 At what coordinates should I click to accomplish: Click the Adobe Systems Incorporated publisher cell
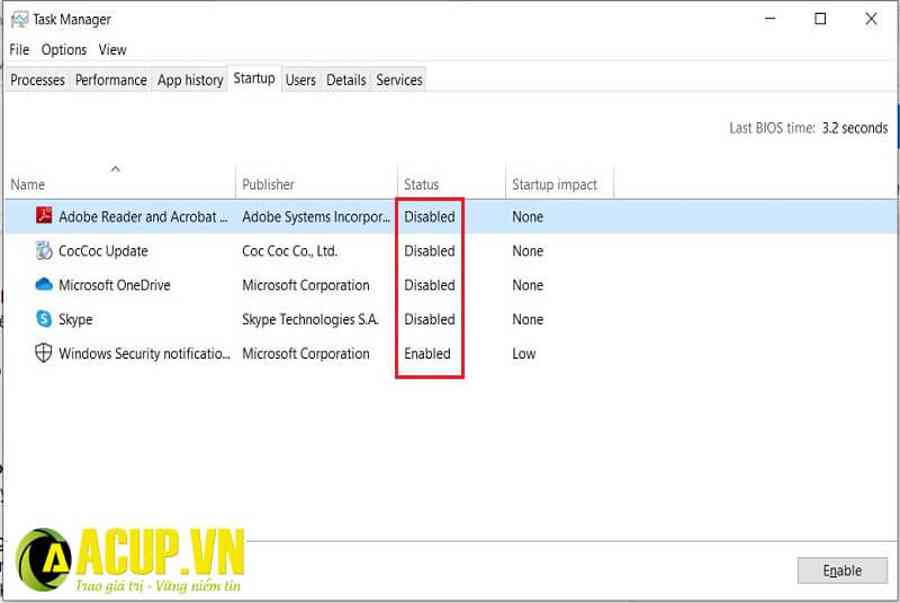(316, 217)
